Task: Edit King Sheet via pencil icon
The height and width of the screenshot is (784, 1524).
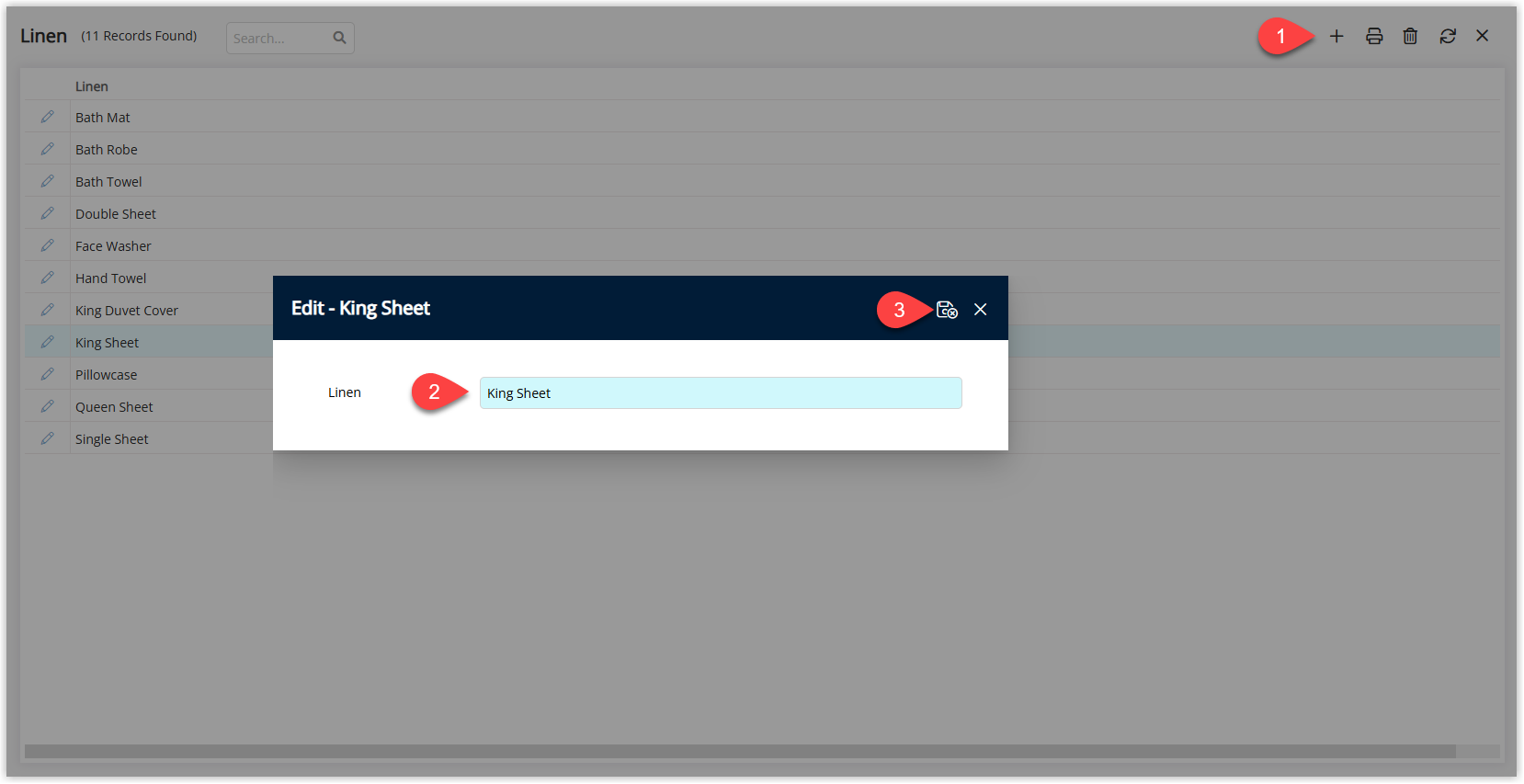Action: (x=48, y=342)
